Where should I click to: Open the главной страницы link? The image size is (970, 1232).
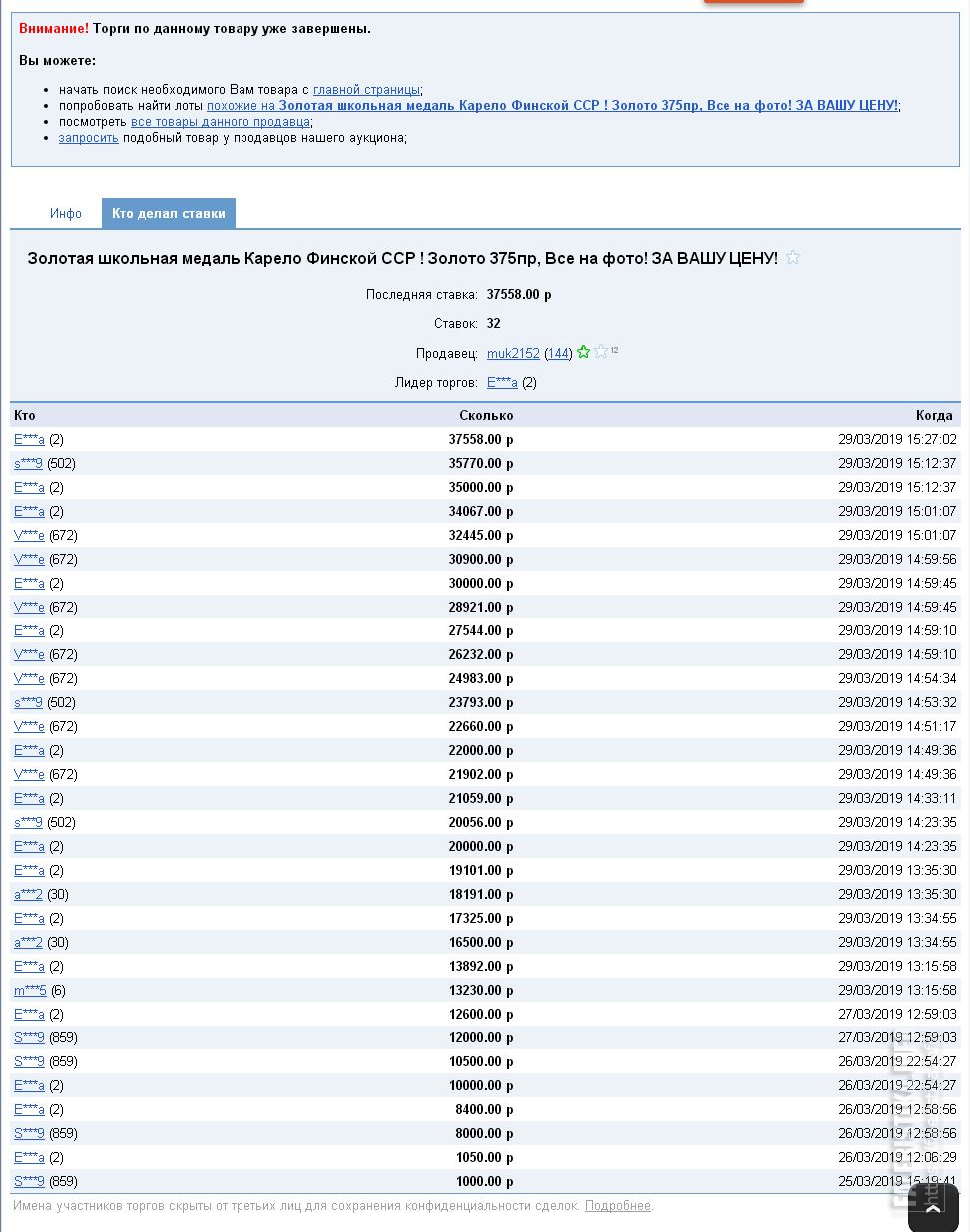pos(367,90)
